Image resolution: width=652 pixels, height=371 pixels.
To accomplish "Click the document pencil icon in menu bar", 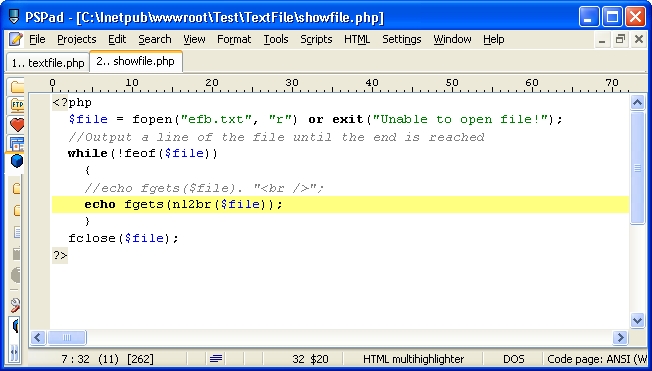I will [x=15, y=40].
